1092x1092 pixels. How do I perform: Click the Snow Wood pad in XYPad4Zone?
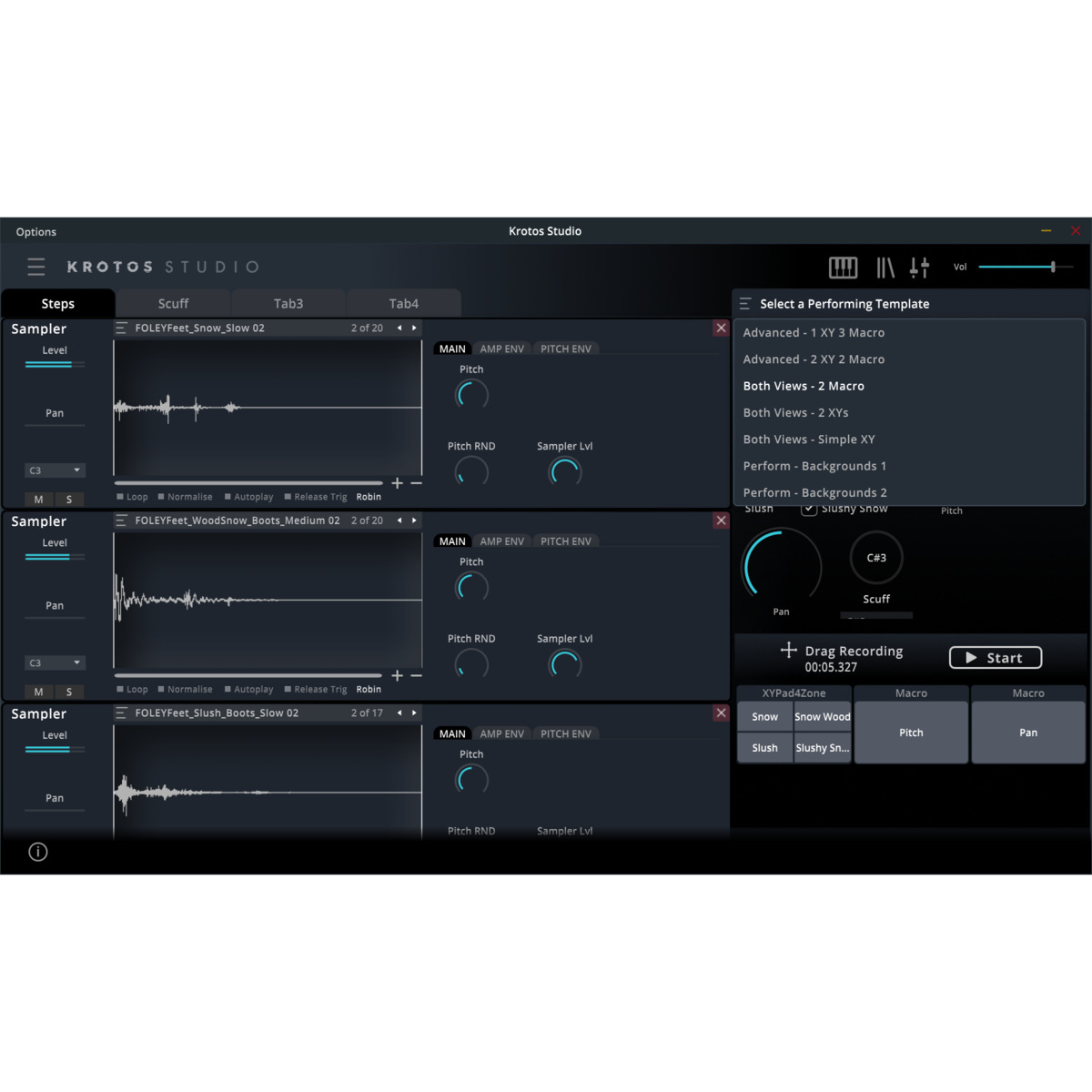click(822, 716)
